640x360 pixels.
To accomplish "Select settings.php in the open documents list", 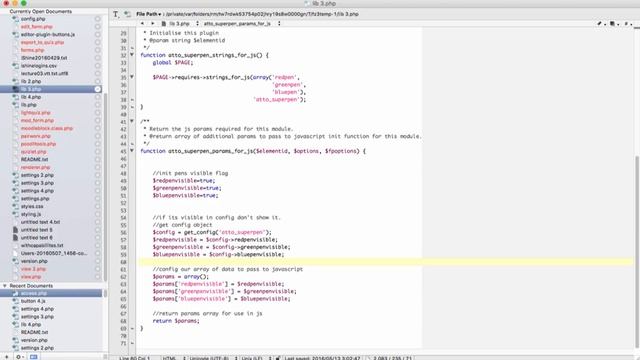I will 35,199.
